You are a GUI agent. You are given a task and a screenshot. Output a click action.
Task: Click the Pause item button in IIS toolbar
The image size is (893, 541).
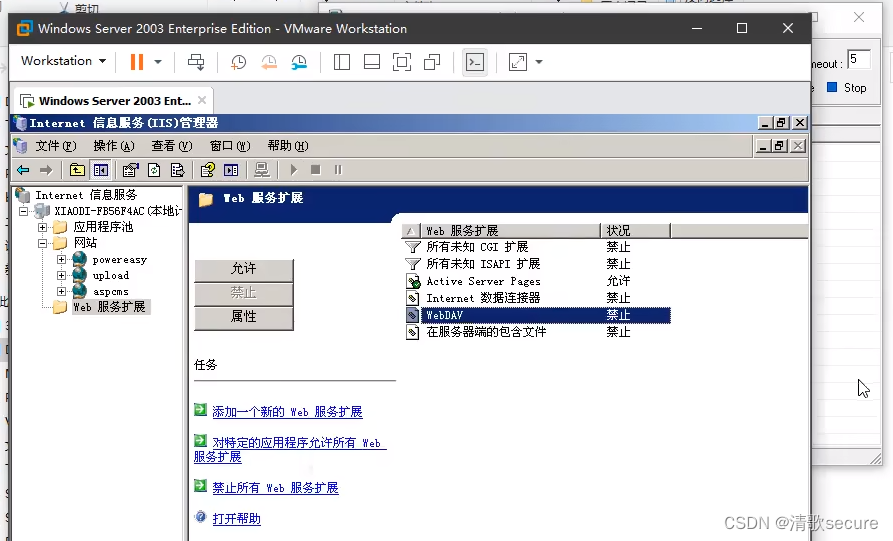338,170
